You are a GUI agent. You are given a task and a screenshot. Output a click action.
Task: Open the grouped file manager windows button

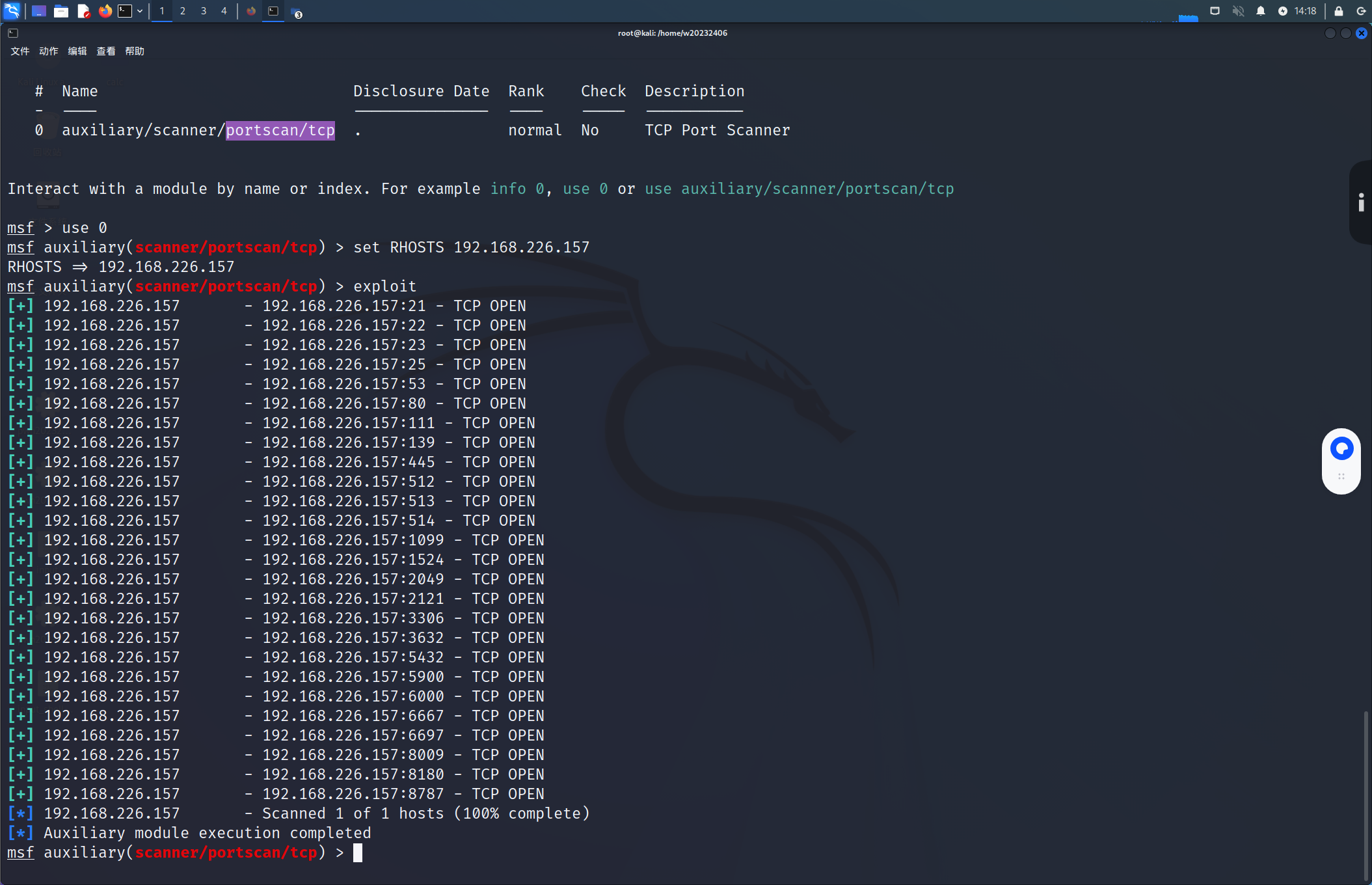point(296,13)
